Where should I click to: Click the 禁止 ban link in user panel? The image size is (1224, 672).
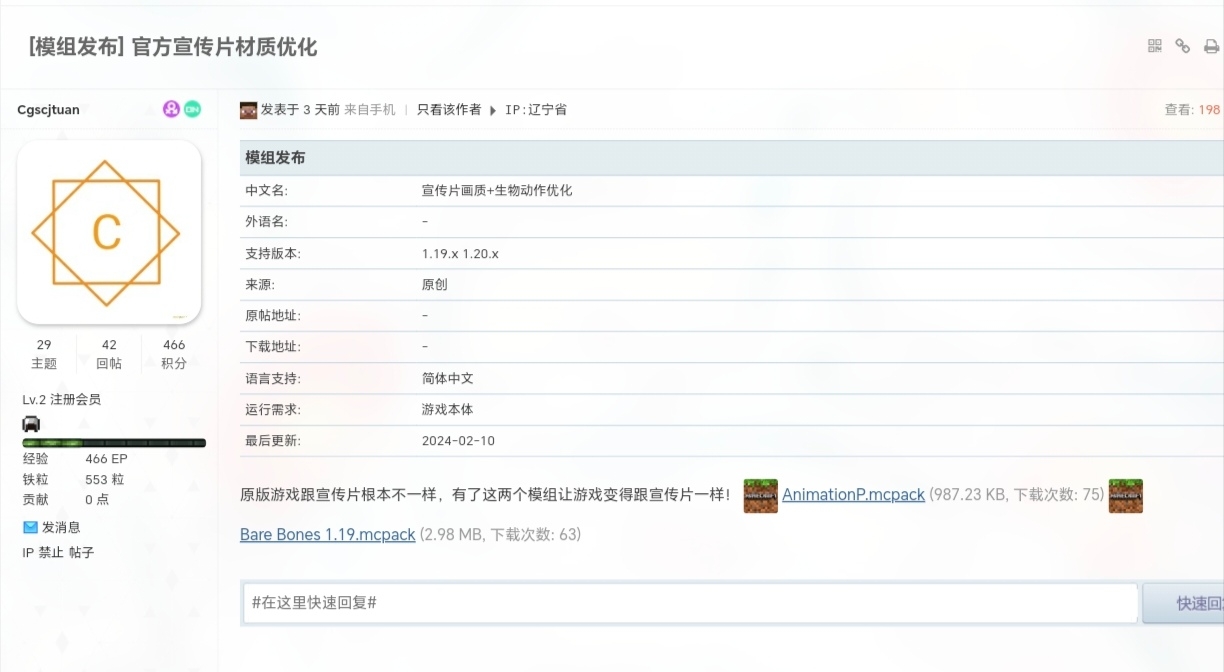point(51,552)
